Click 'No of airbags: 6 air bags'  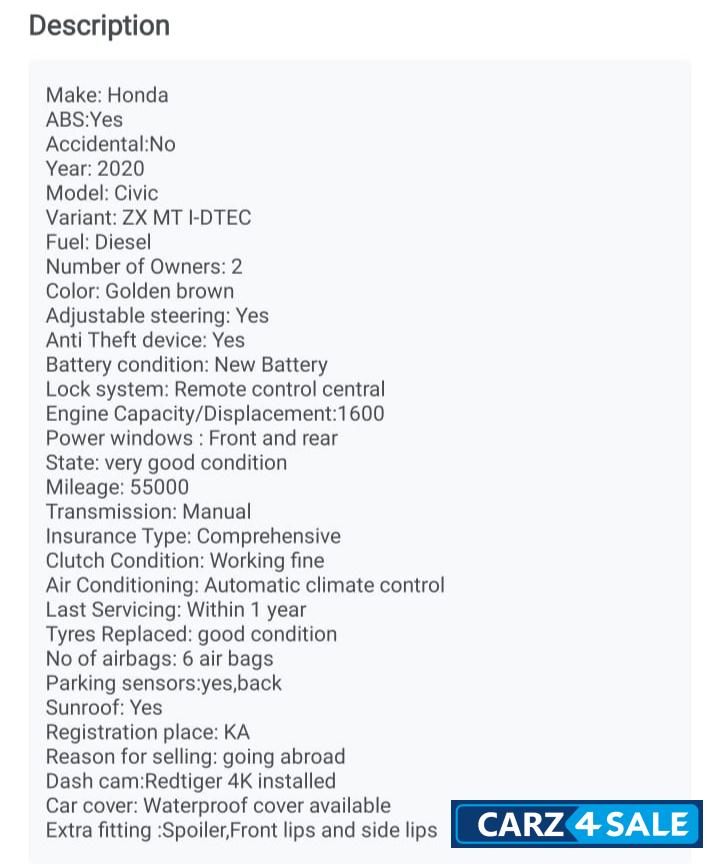(159, 659)
